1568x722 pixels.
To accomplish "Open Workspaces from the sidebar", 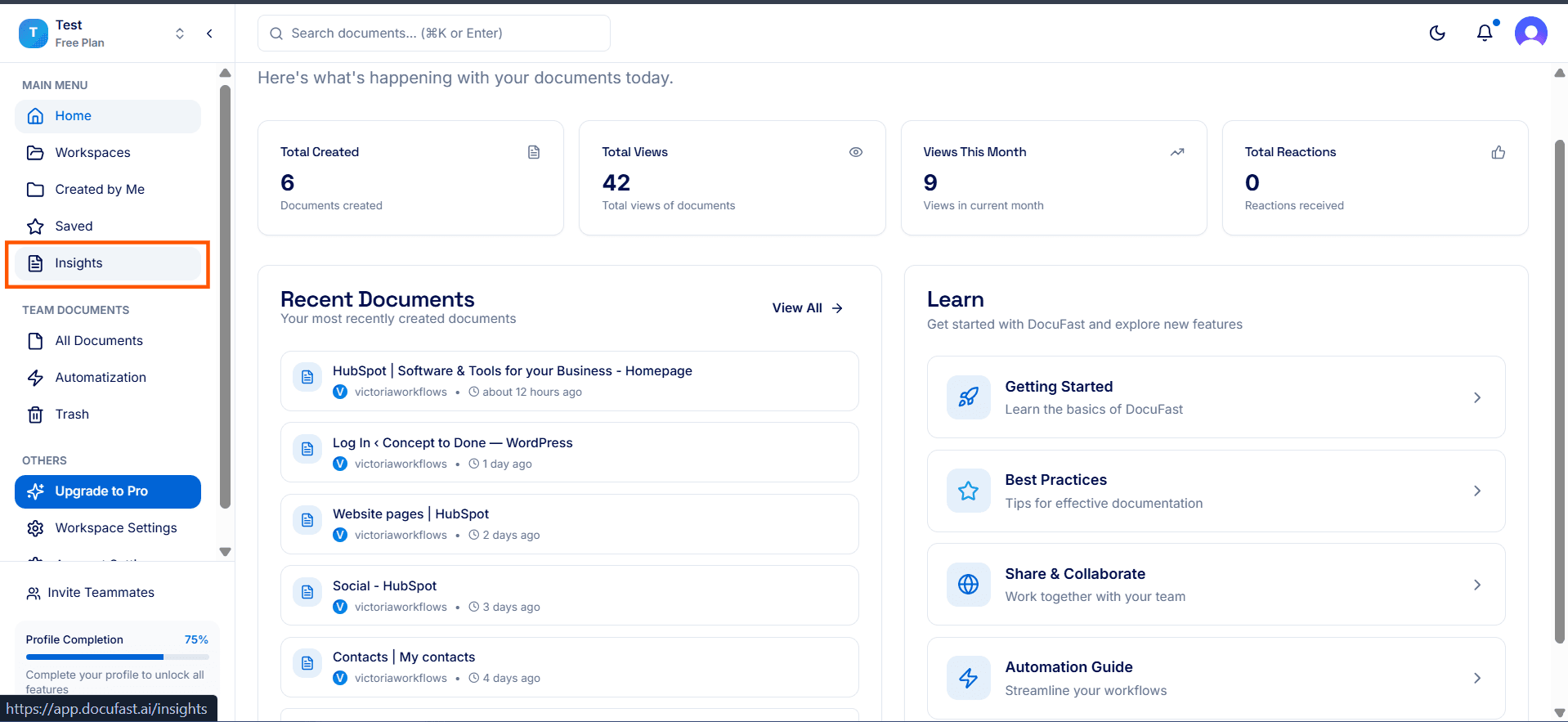I will point(108,153).
